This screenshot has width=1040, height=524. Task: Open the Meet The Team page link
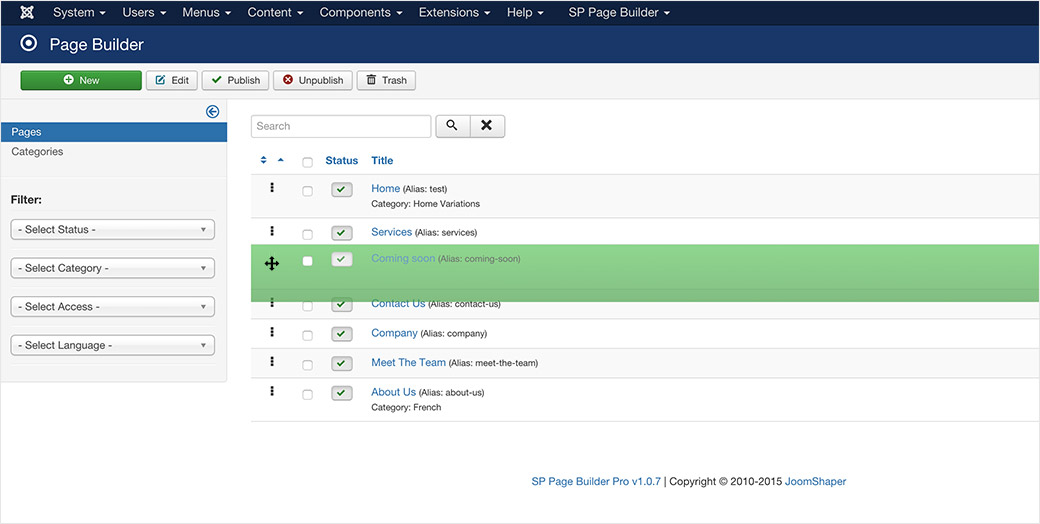coord(408,363)
